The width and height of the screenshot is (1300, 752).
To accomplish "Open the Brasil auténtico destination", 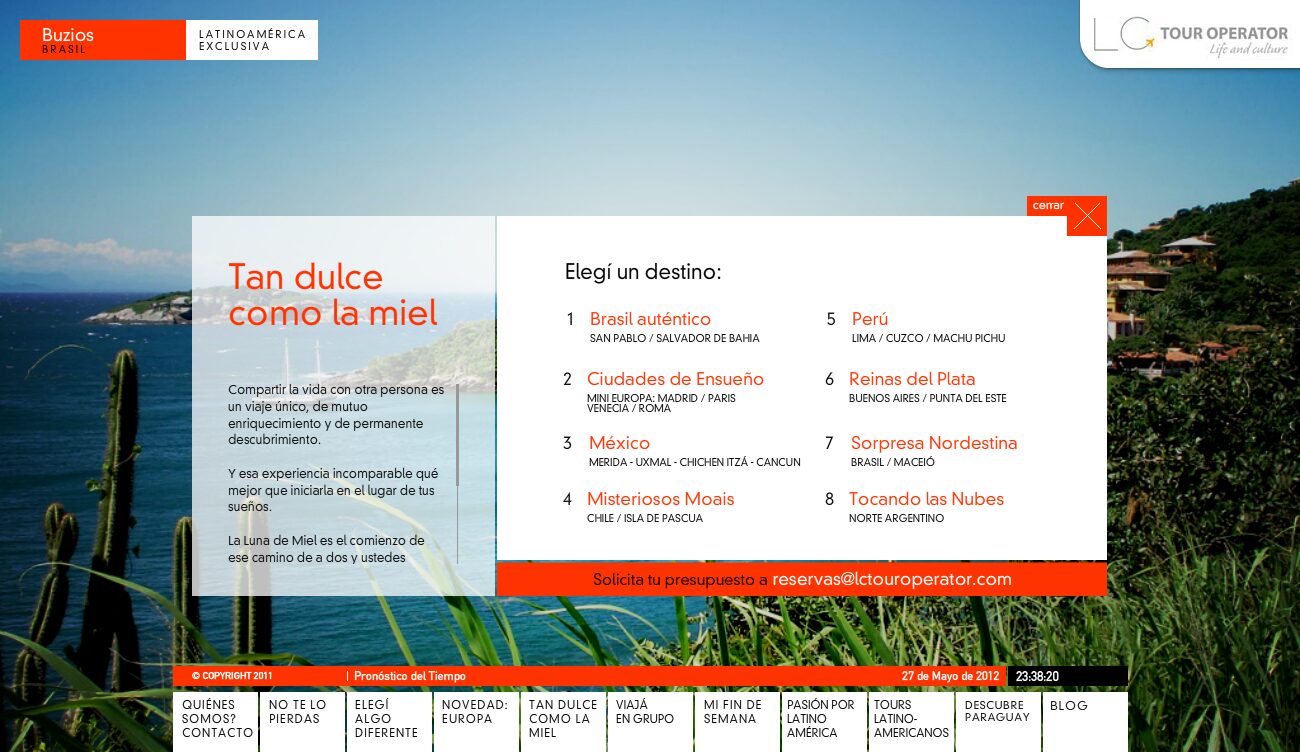I will (x=650, y=319).
